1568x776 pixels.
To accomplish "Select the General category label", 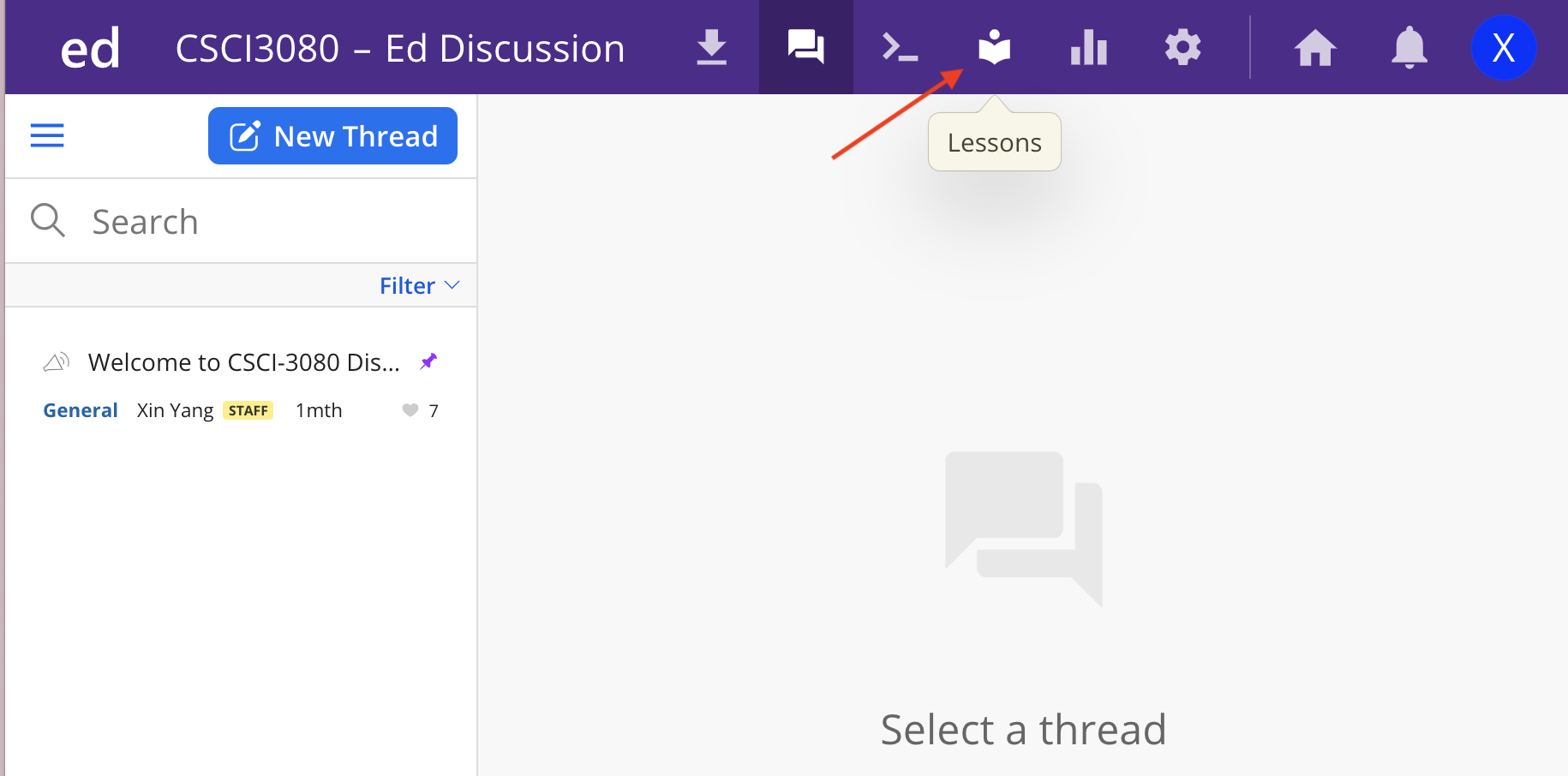I will 81,410.
